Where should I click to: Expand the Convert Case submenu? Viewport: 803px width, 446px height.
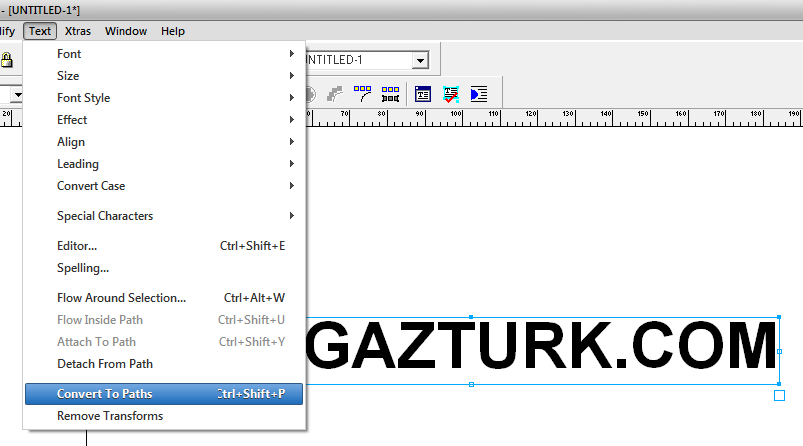click(164, 186)
